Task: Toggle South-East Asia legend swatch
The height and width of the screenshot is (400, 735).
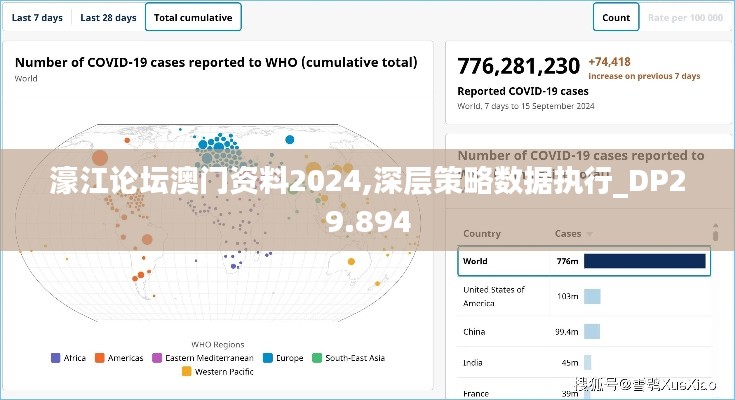Action: point(317,358)
